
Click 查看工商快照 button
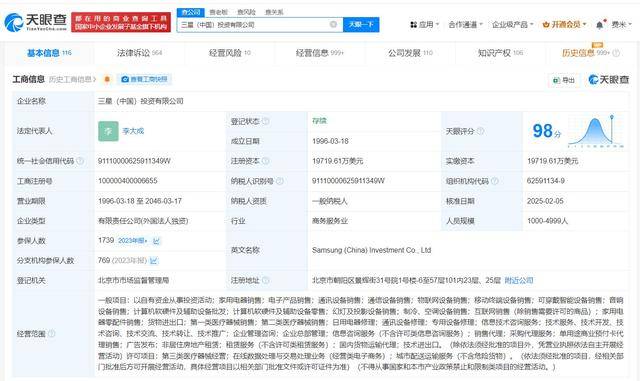tap(145, 79)
